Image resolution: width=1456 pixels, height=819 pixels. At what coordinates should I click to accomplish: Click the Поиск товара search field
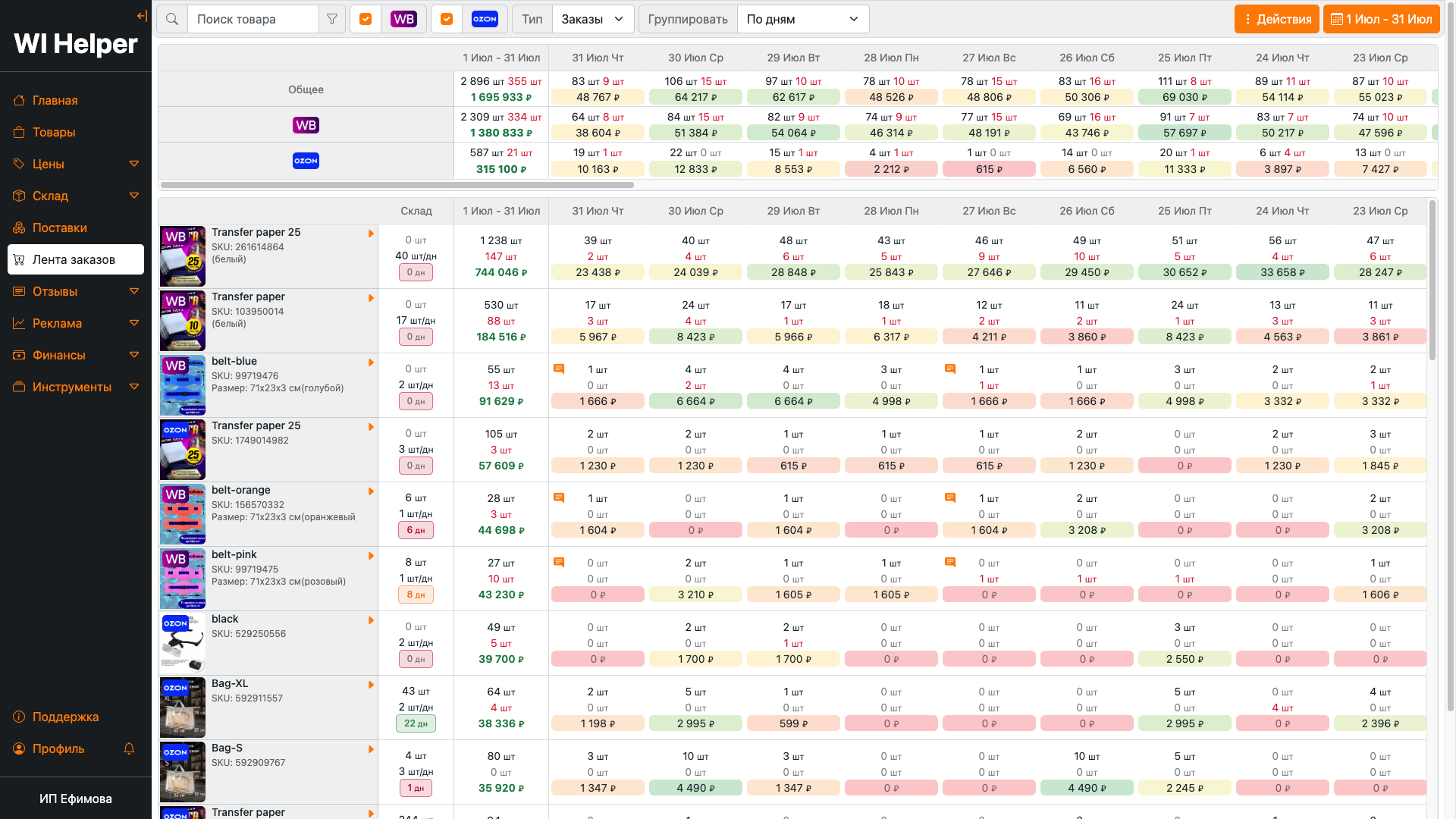tap(253, 19)
